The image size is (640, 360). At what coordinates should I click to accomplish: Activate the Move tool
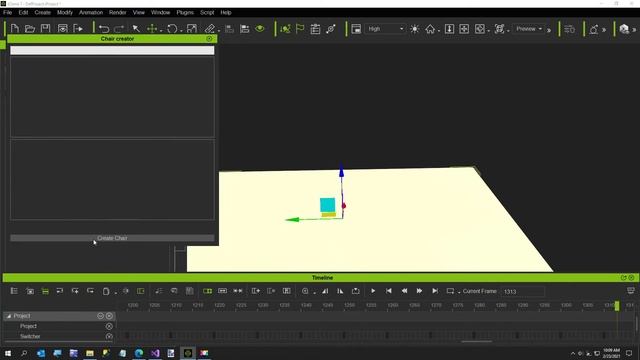pos(152,29)
